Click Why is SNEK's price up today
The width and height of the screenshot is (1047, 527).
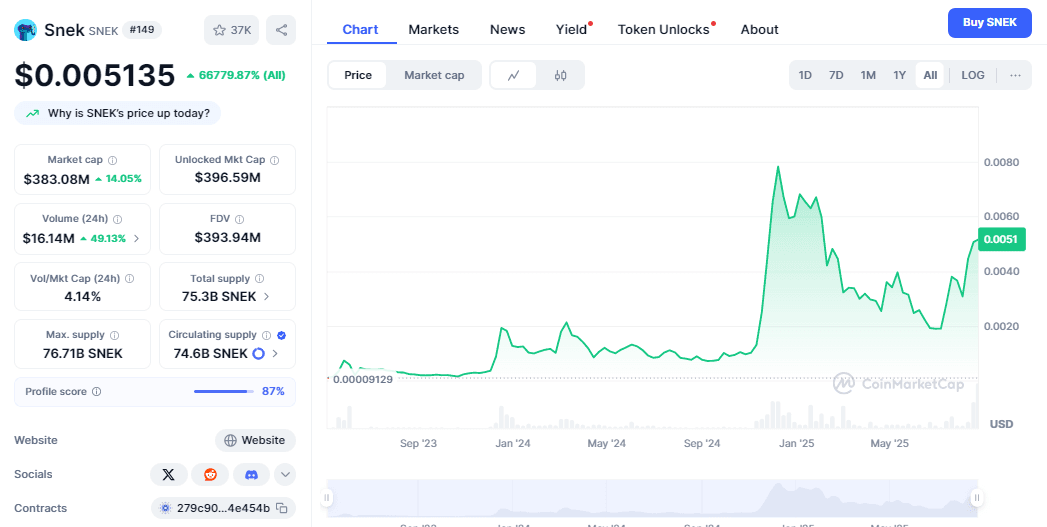[x=118, y=114]
